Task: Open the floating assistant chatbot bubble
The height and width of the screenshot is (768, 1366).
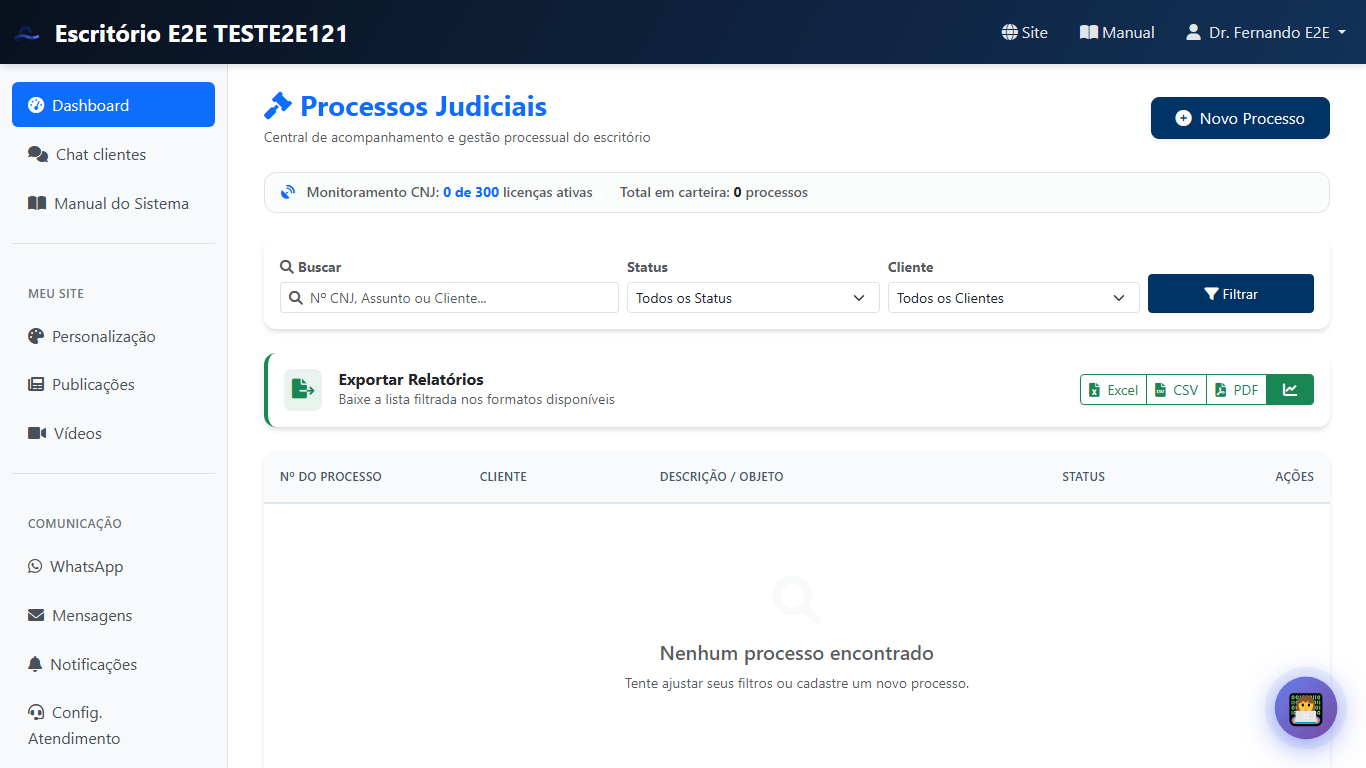Action: pyautogui.click(x=1306, y=708)
